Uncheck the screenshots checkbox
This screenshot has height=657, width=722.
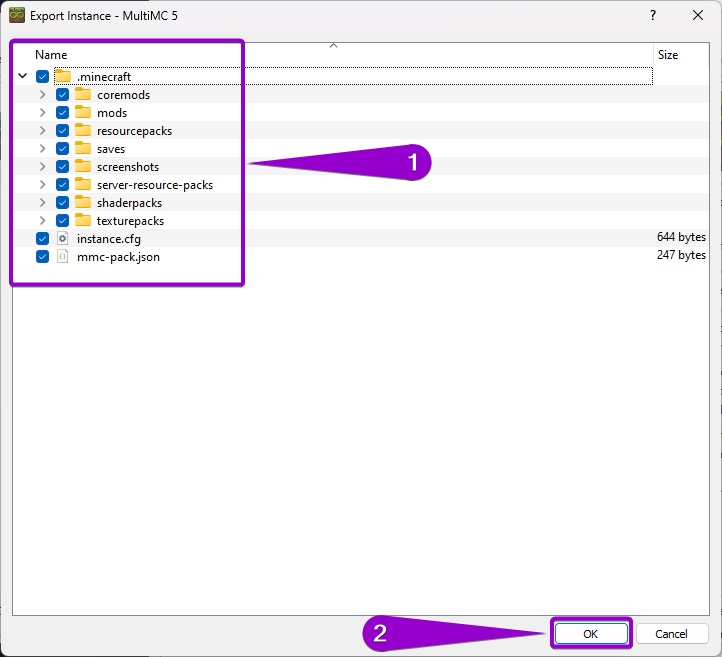click(x=62, y=167)
